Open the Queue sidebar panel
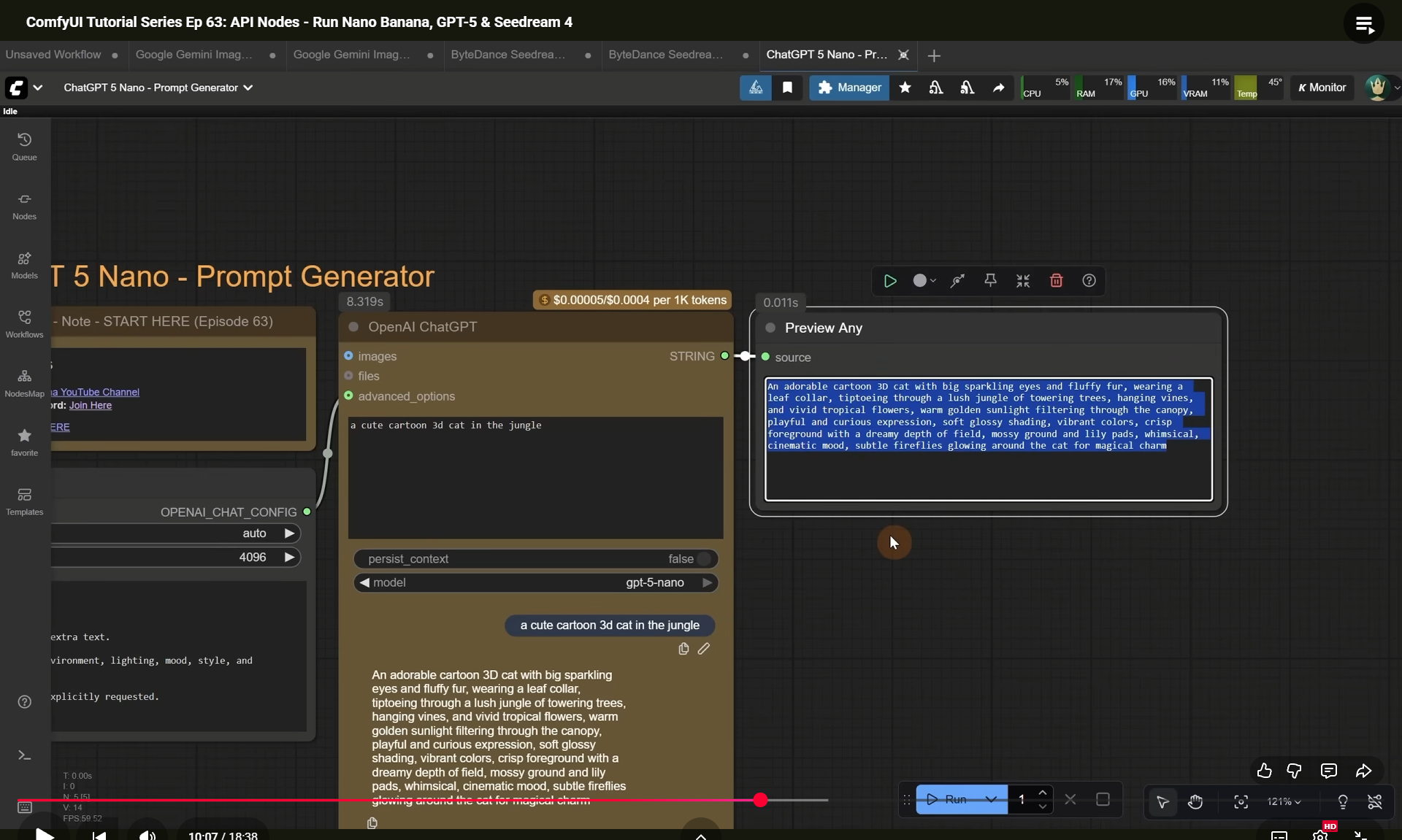The height and width of the screenshot is (840, 1402). tap(24, 146)
